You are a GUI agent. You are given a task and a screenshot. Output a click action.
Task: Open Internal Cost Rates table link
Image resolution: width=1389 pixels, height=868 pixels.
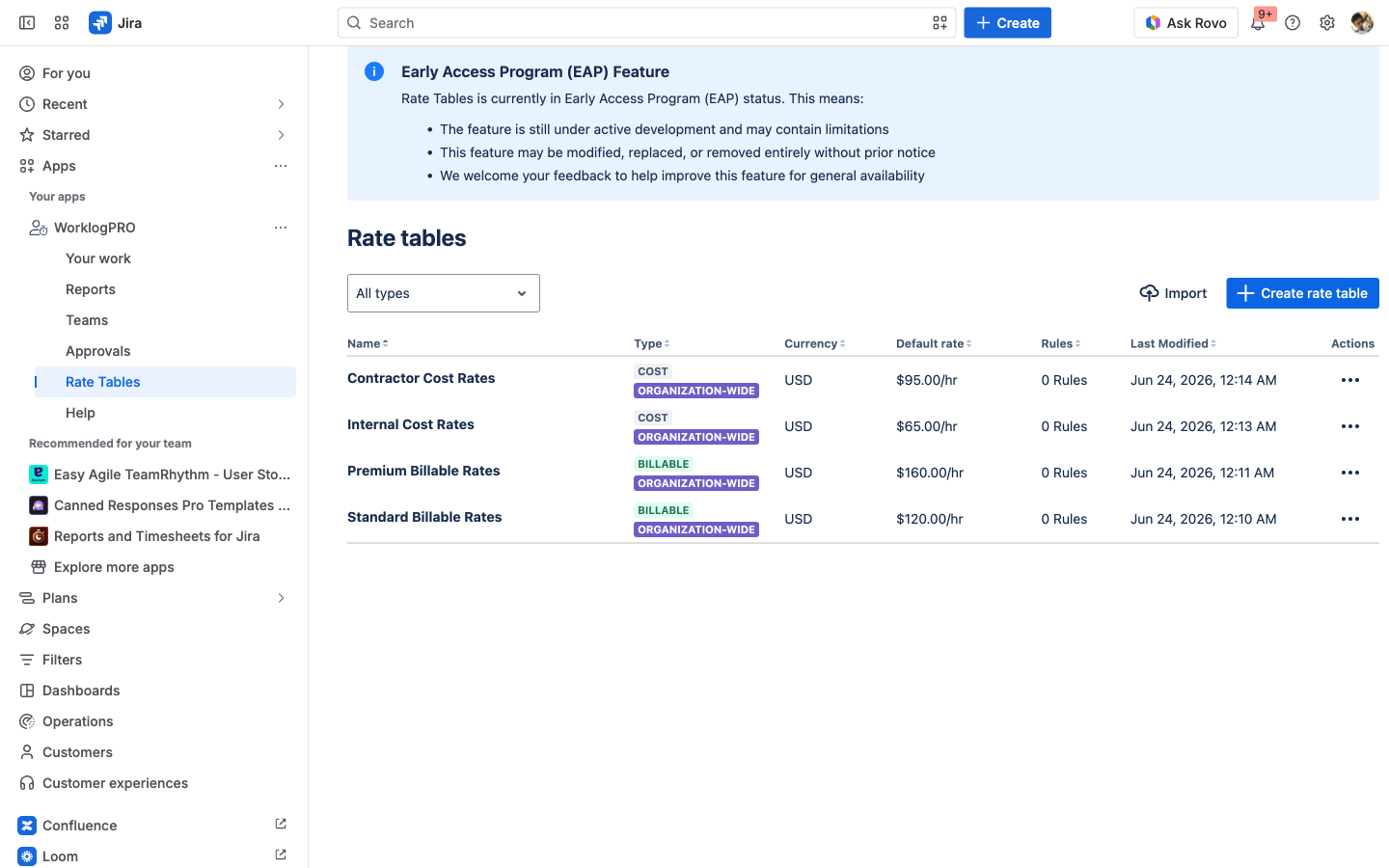point(411,424)
